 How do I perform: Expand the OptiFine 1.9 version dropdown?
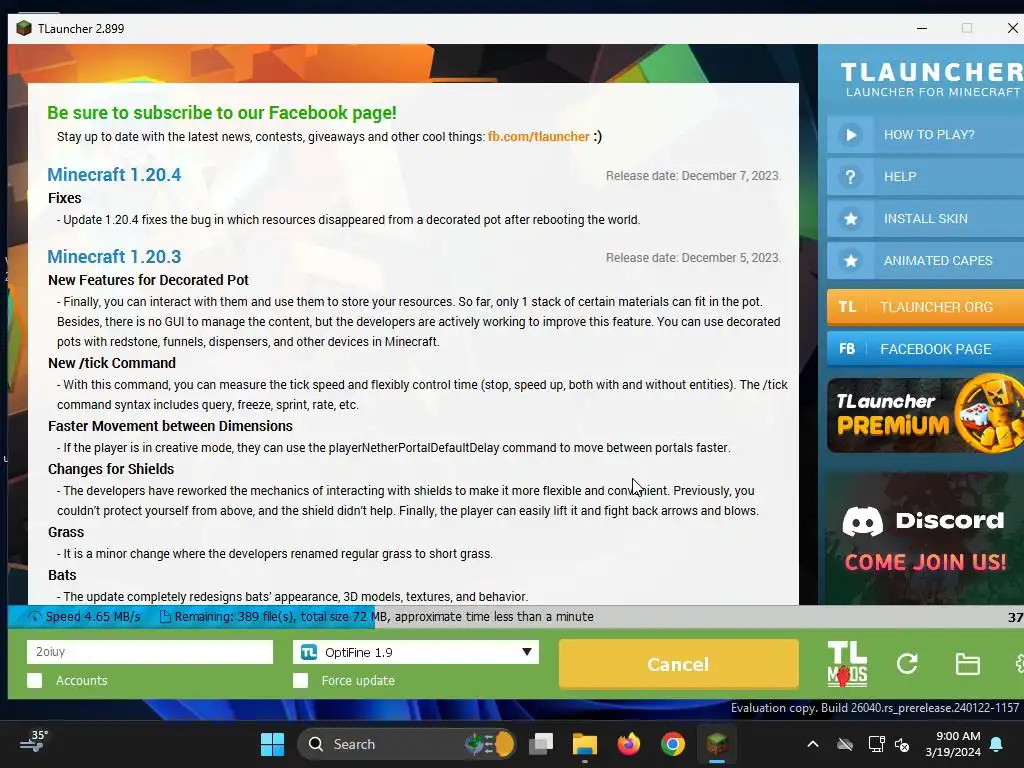(x=415, y=652)
